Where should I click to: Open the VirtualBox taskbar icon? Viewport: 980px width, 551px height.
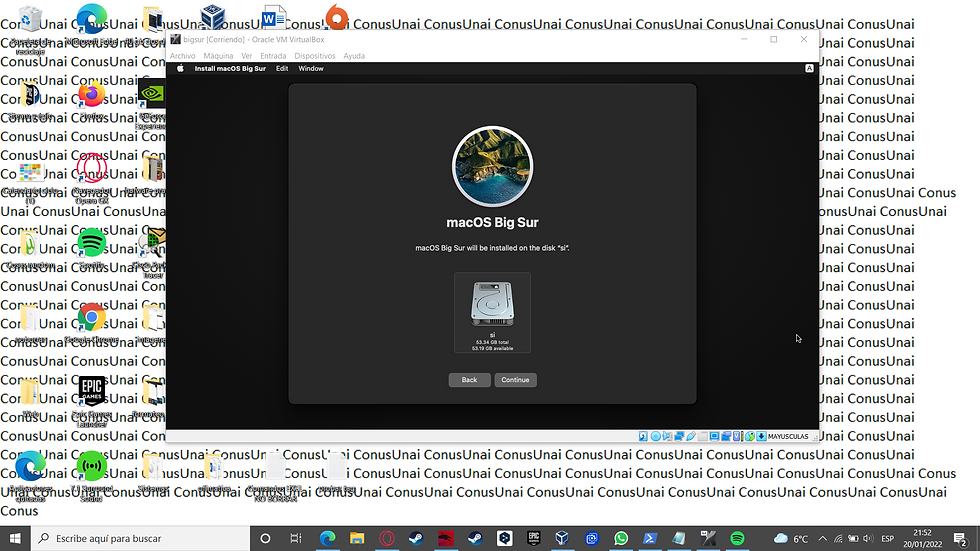tap(562, 538)
